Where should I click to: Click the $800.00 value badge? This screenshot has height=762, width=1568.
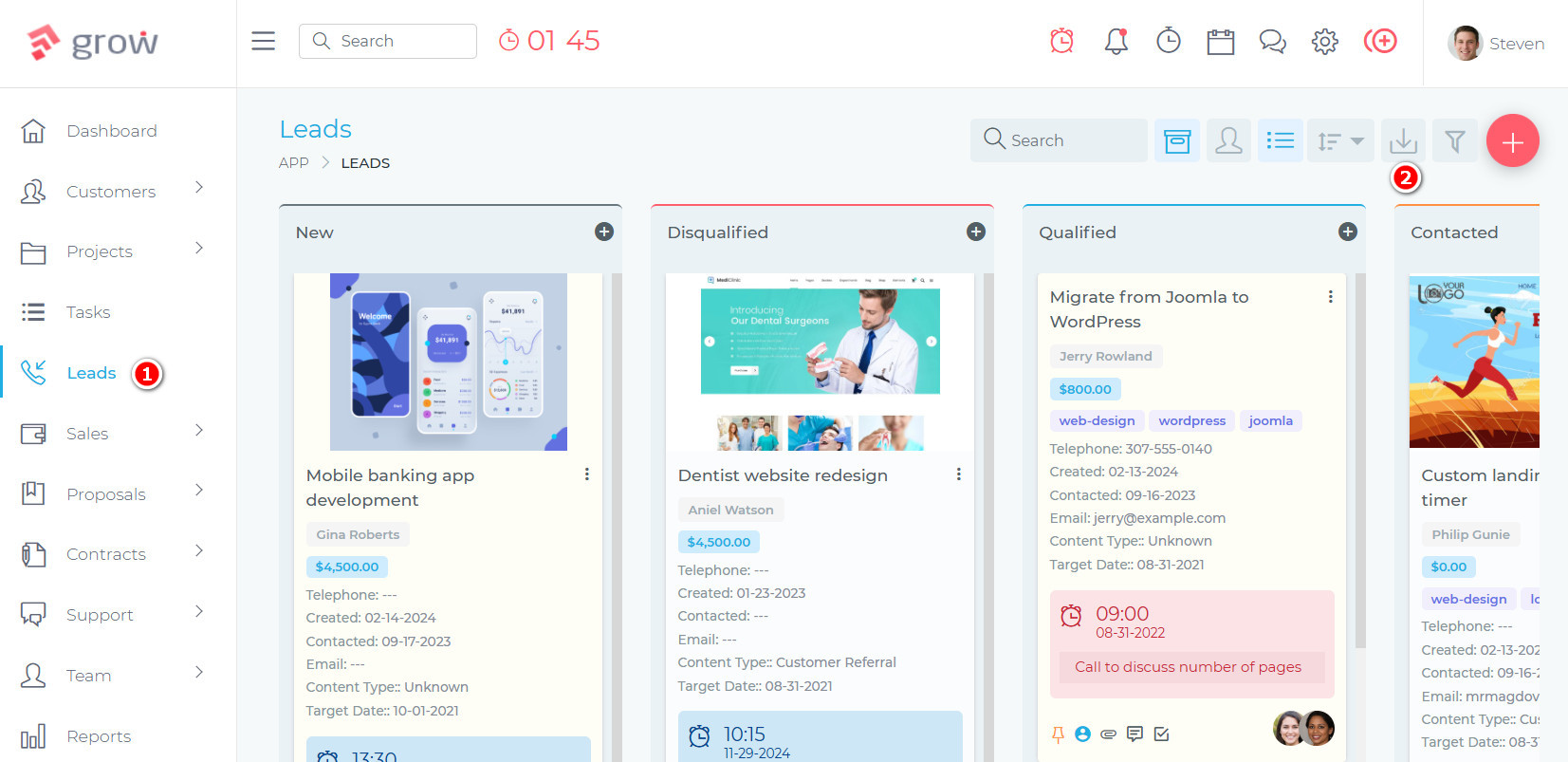(1085, 389)
